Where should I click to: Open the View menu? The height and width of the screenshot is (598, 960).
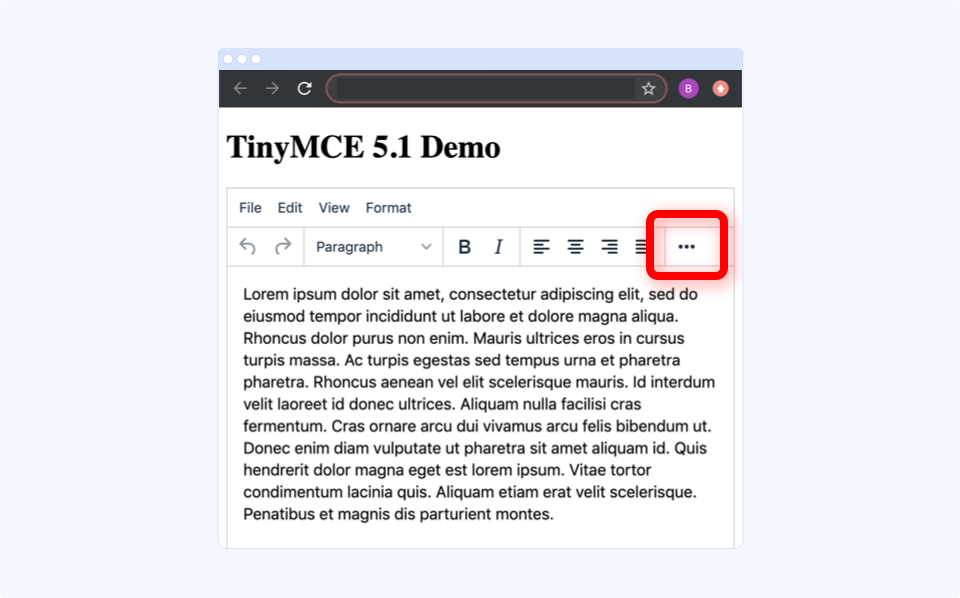(334, 208)
